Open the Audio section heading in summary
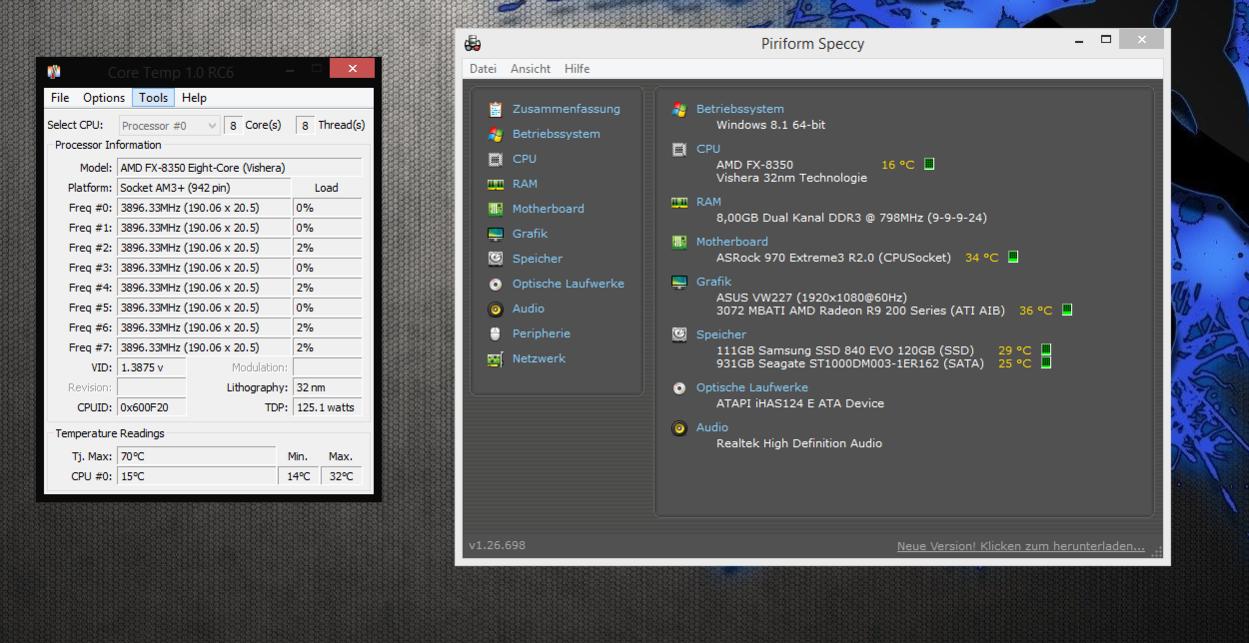 [712, 428]
